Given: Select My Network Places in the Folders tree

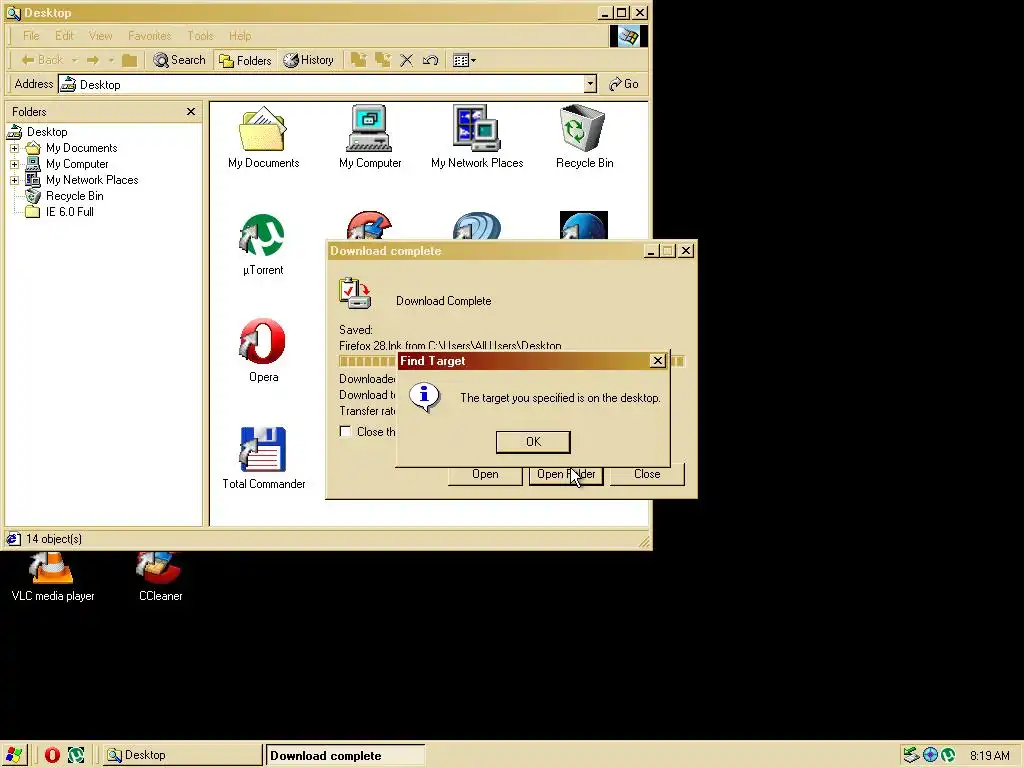Looking at the screenshot, I should [x=91, y=180].
